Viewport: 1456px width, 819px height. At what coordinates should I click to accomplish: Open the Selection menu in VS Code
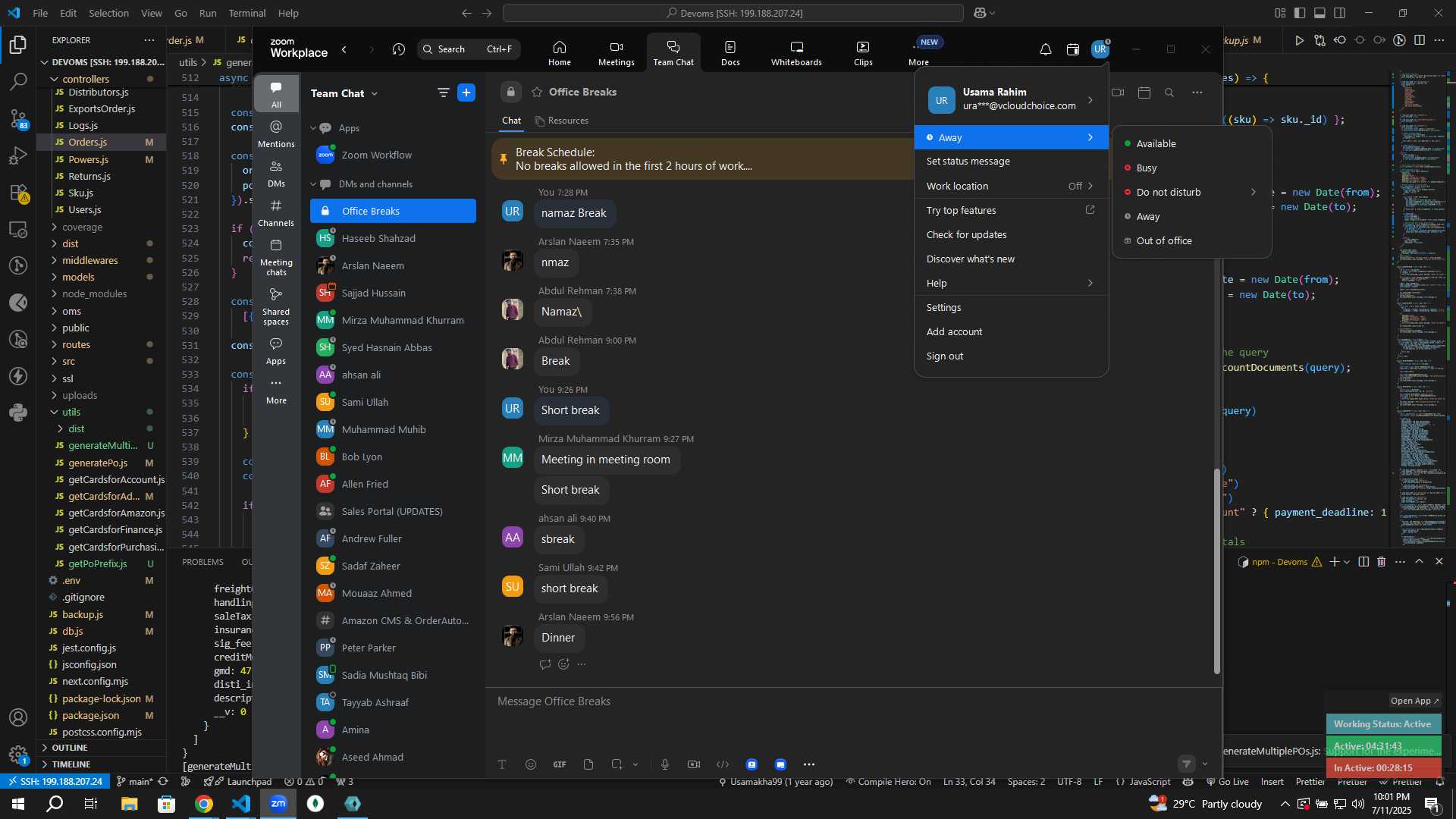(x=108, y=13)
